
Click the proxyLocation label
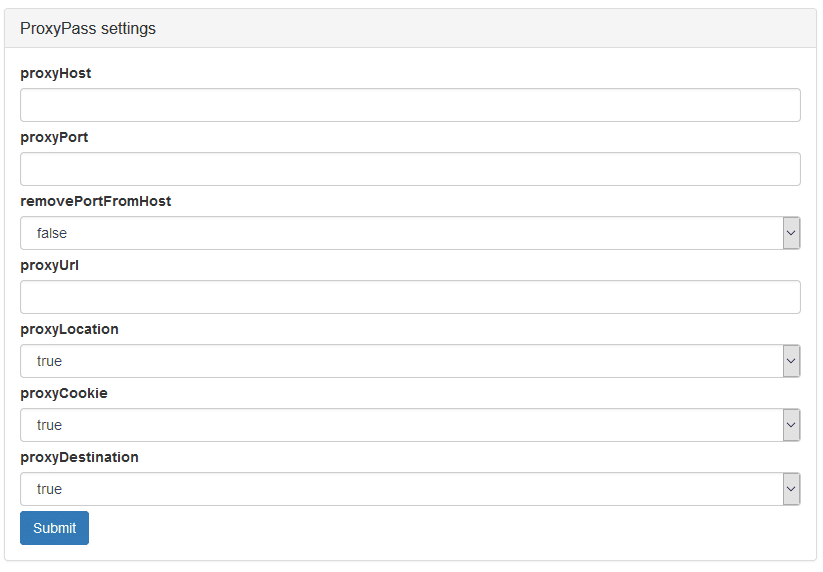coord(69,330)
